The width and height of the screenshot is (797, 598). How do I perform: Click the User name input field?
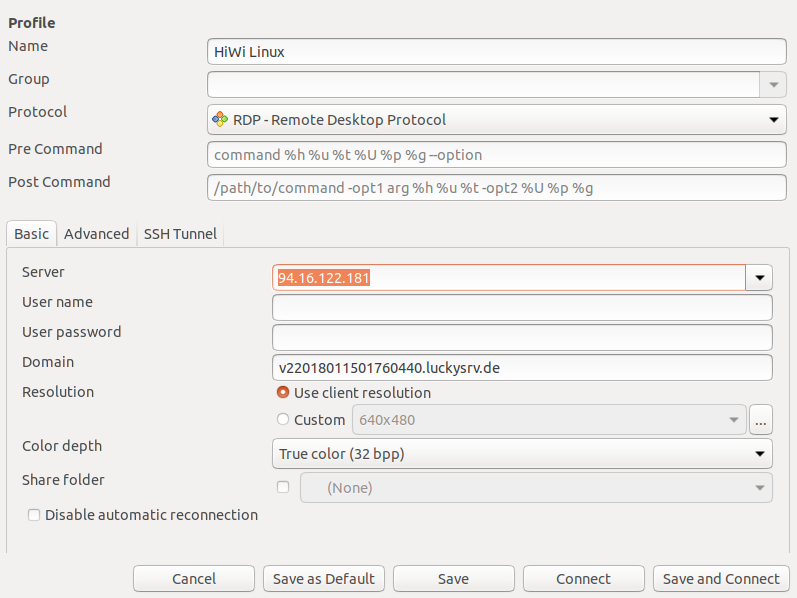pyautogui.click(x=522, y=307)
